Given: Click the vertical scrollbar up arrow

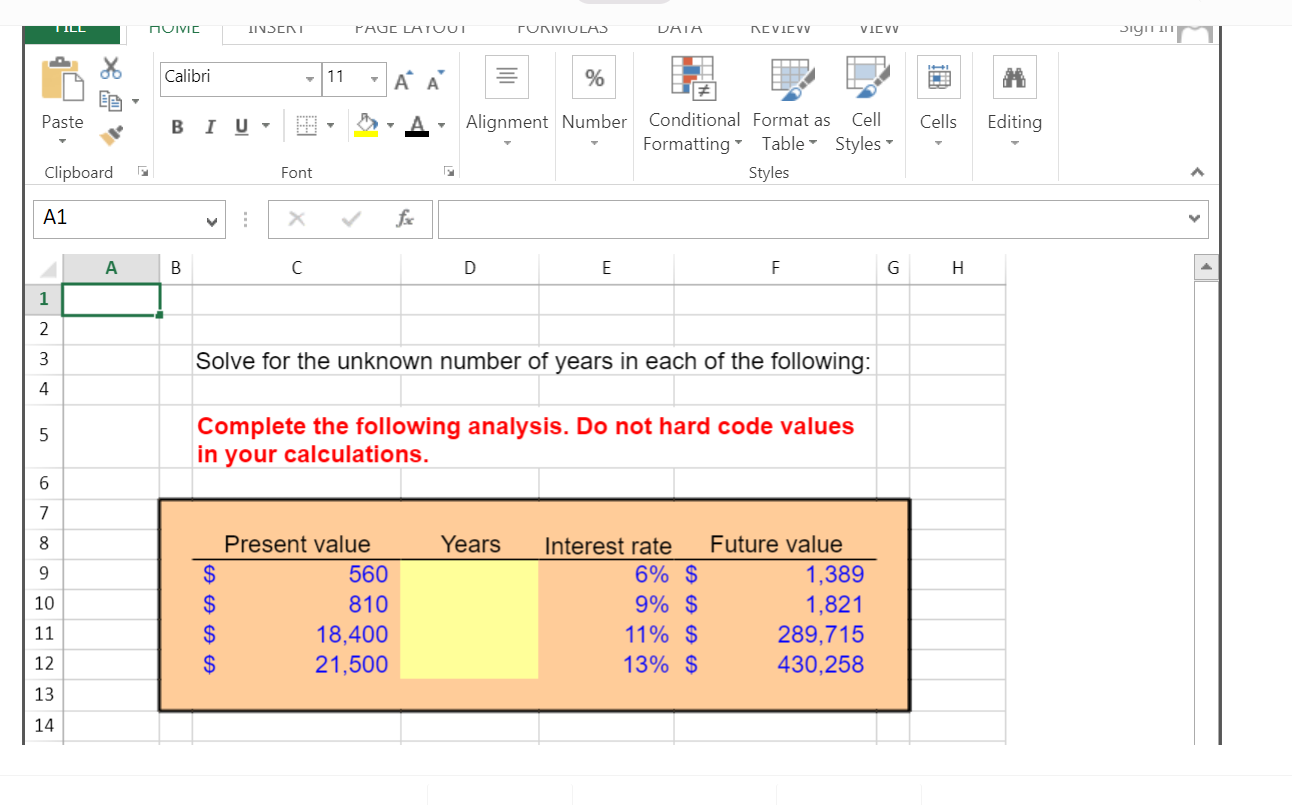Looking at the screenshot, I should pyautogui.click(x=1206, y=269).
